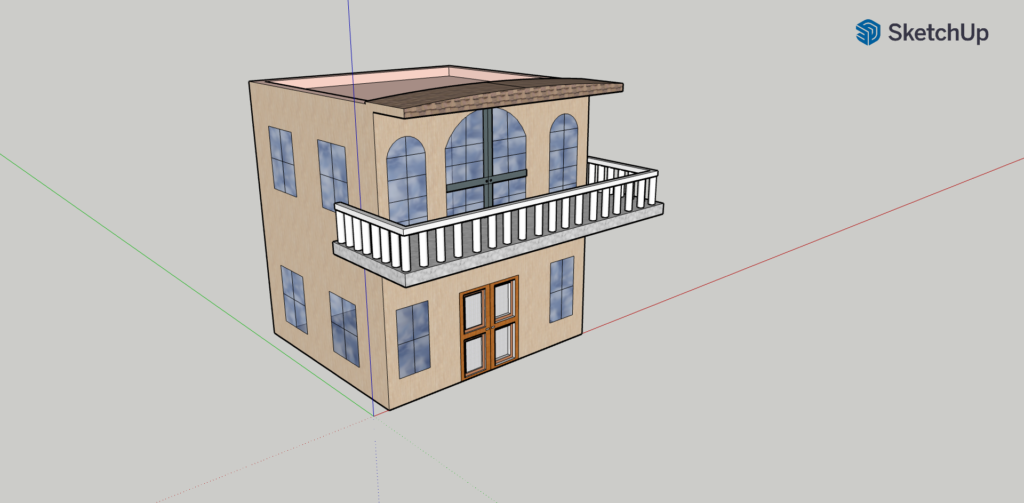Select the small arched window right of center arch

pyautogui.click(x=563, y=152)
